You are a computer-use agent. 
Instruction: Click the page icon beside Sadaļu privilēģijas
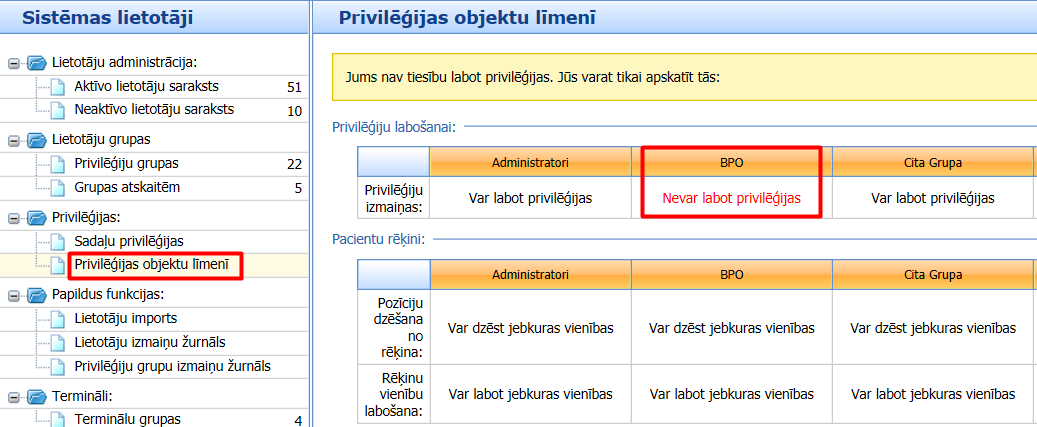pos(58,242)
